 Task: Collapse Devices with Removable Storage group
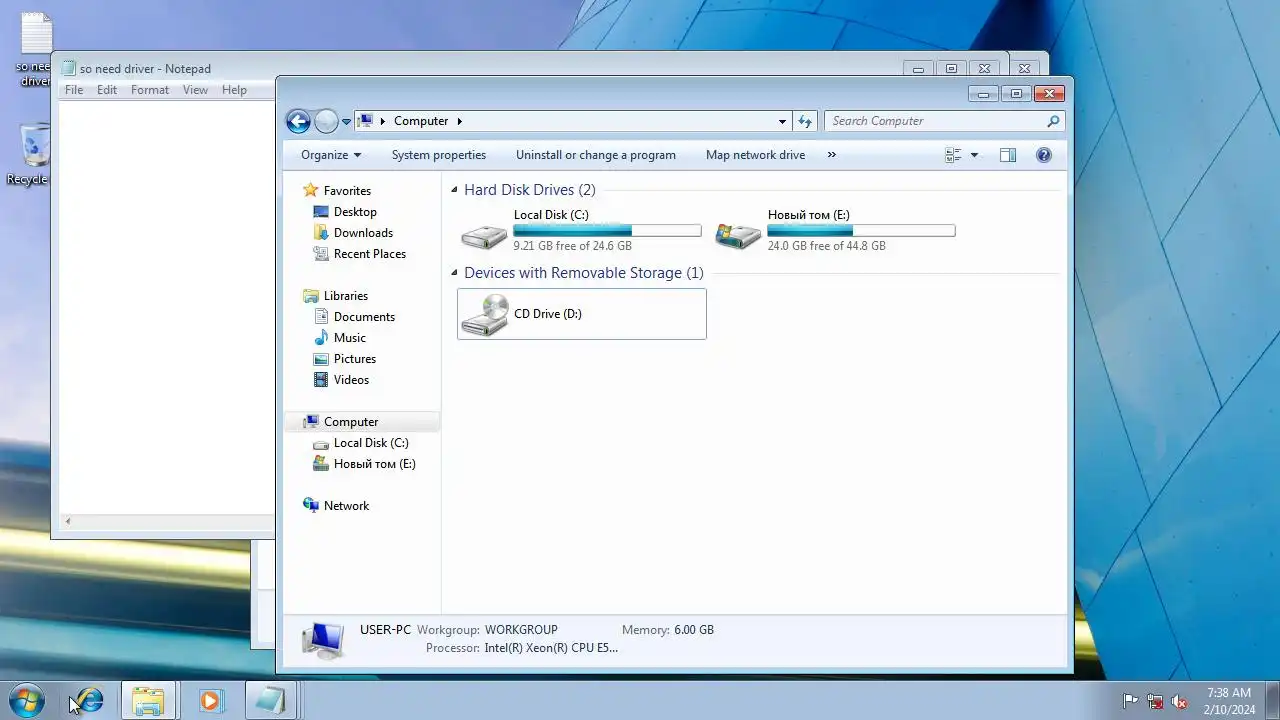(x=455, y=273)
